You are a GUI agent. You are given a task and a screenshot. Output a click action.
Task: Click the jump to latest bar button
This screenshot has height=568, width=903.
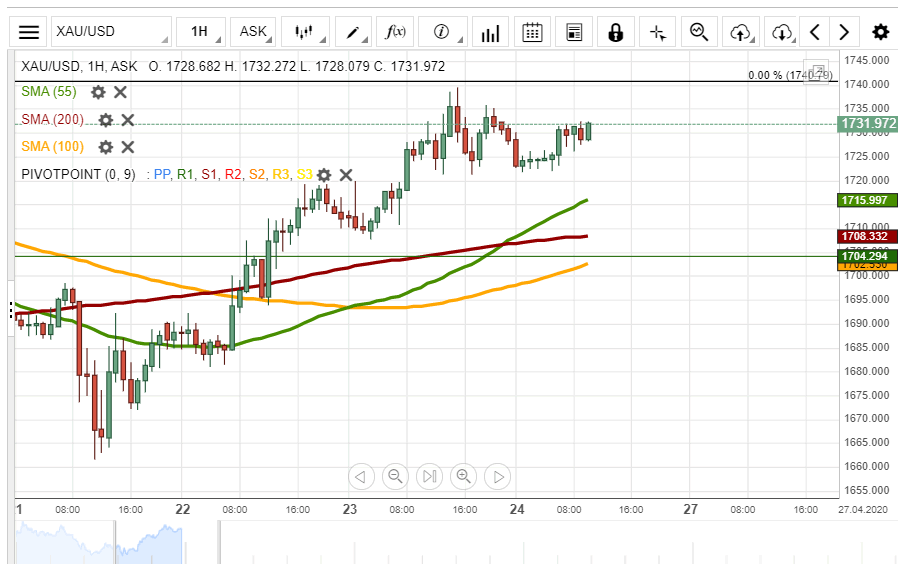[430, 477]
